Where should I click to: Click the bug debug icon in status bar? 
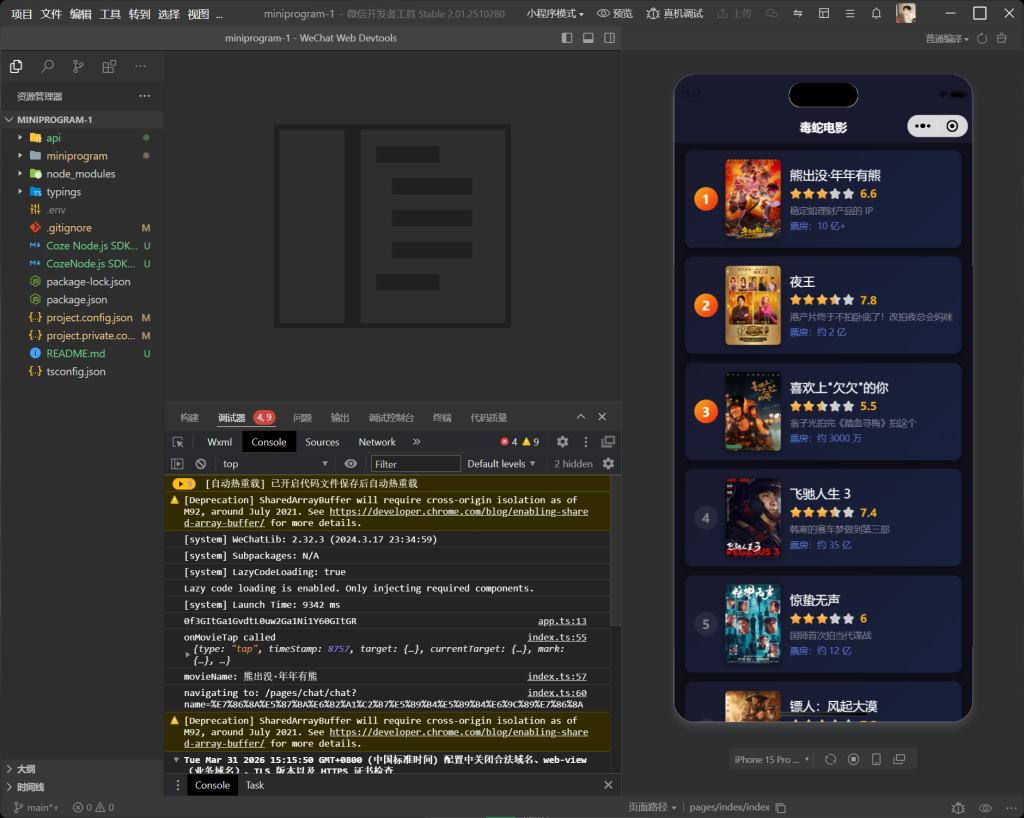957,807
